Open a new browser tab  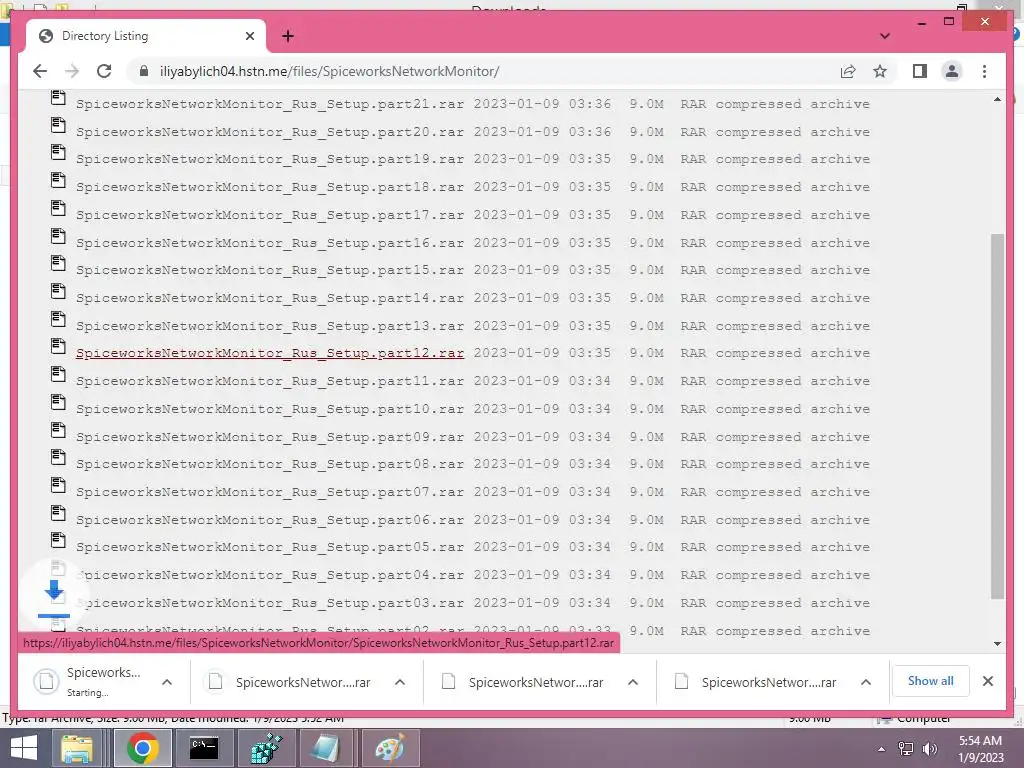287,36
